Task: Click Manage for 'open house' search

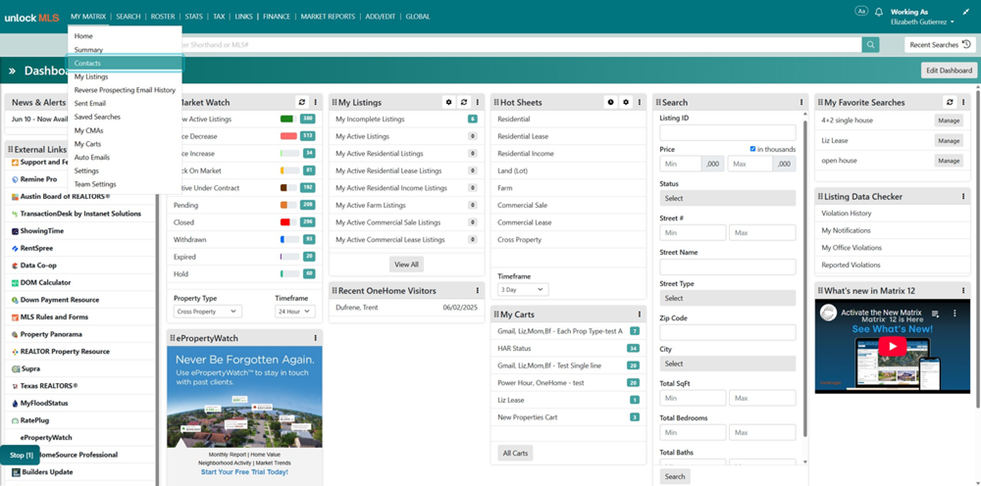Action: 949,161
